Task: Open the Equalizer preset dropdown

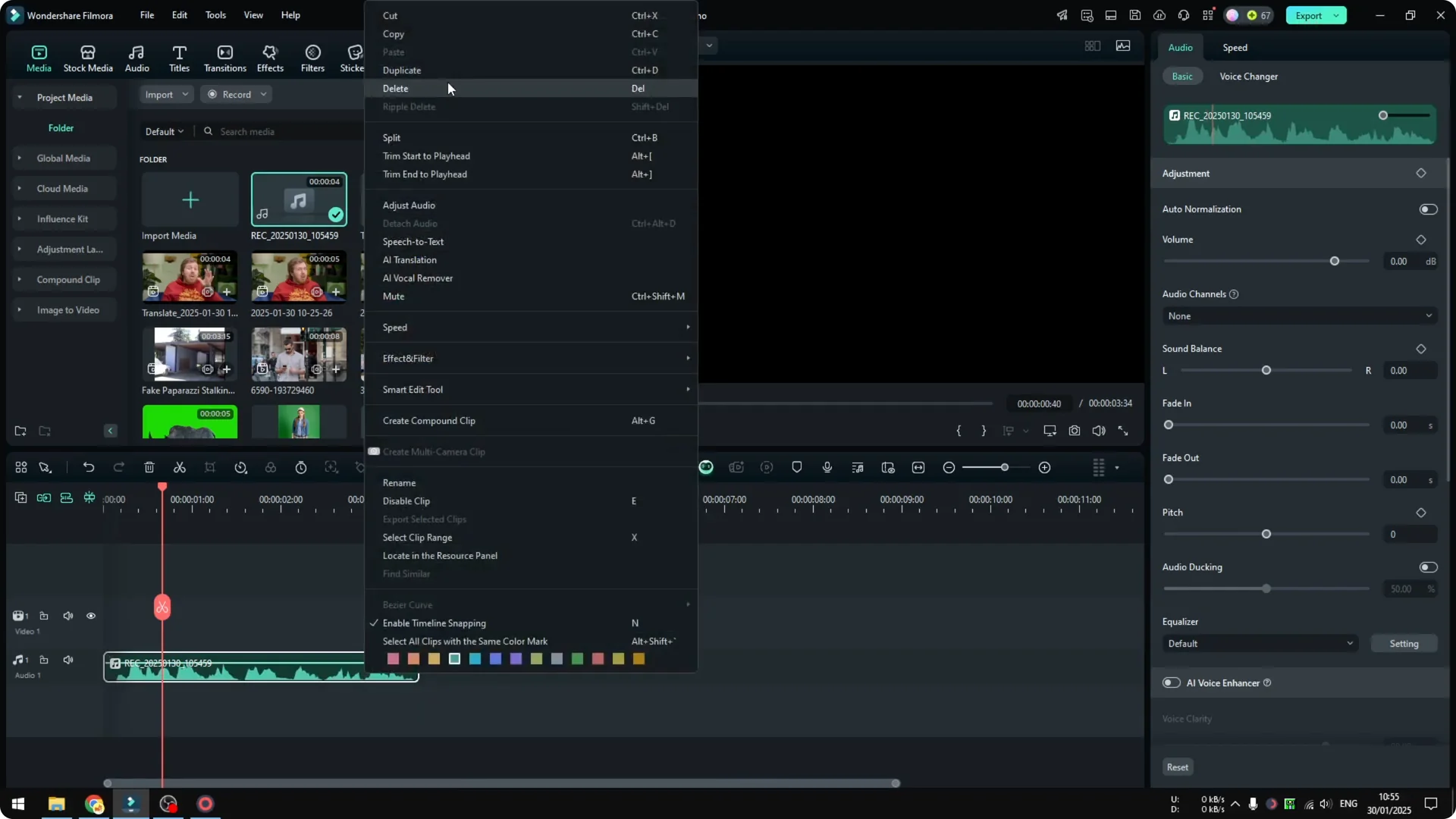Action: tap(1260, 643)
